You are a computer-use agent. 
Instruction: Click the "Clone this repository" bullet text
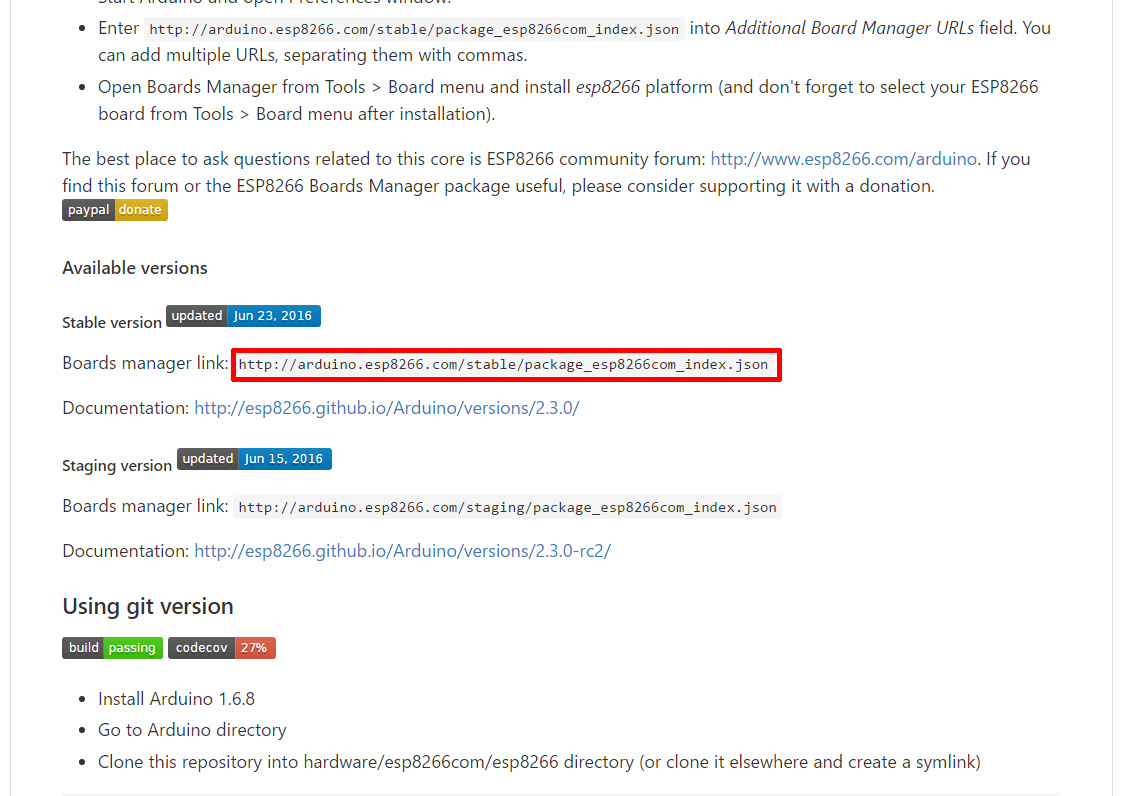(x=539, y=762)
